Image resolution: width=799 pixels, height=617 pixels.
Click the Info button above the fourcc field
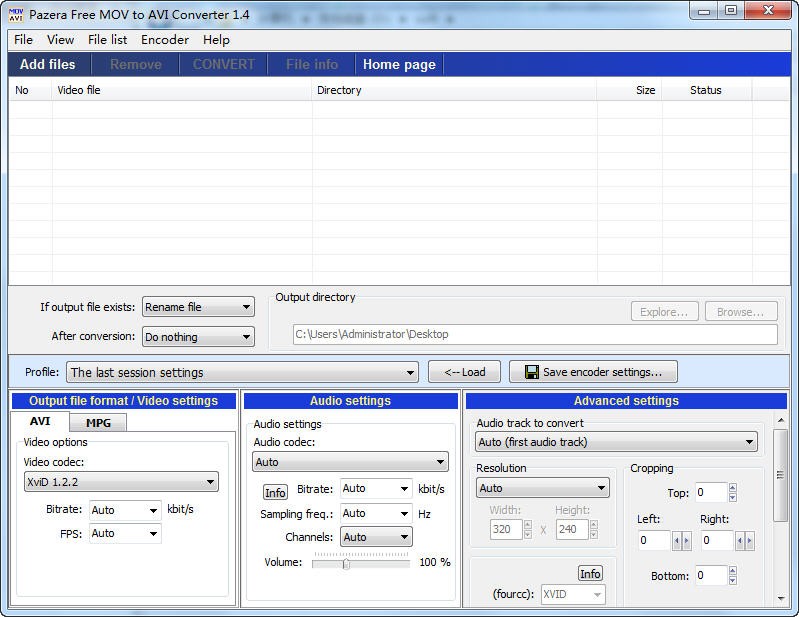[590, 573]
